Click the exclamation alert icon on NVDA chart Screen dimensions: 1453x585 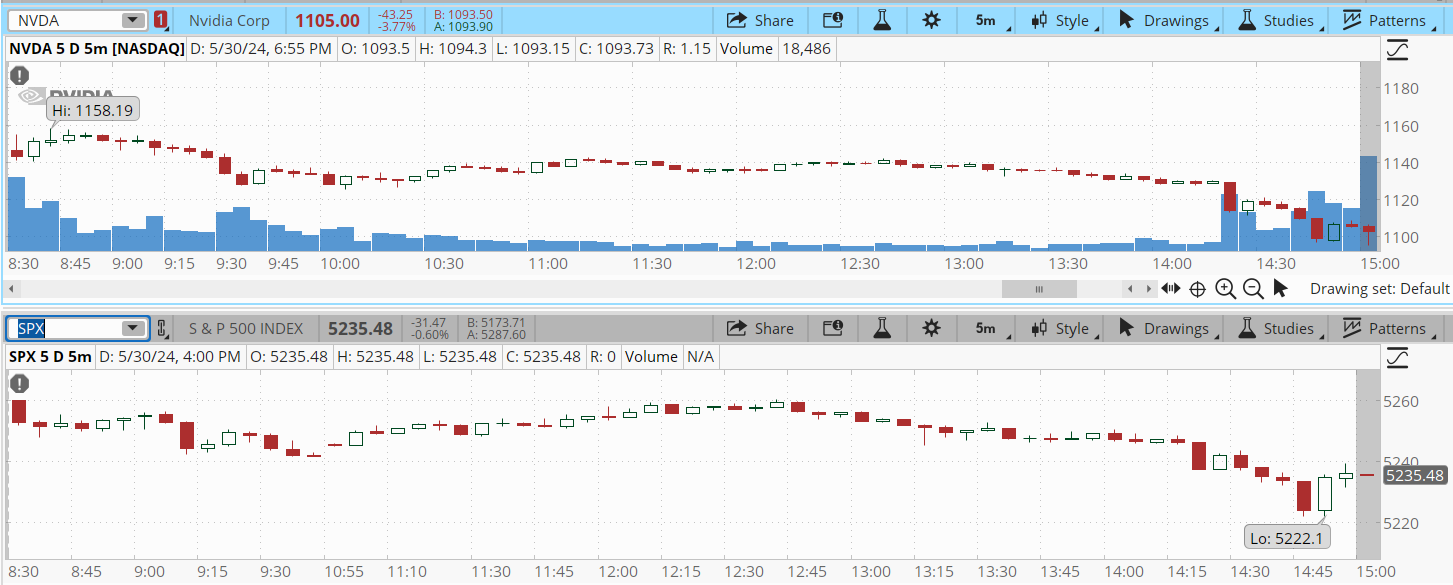tap(18, 75)
